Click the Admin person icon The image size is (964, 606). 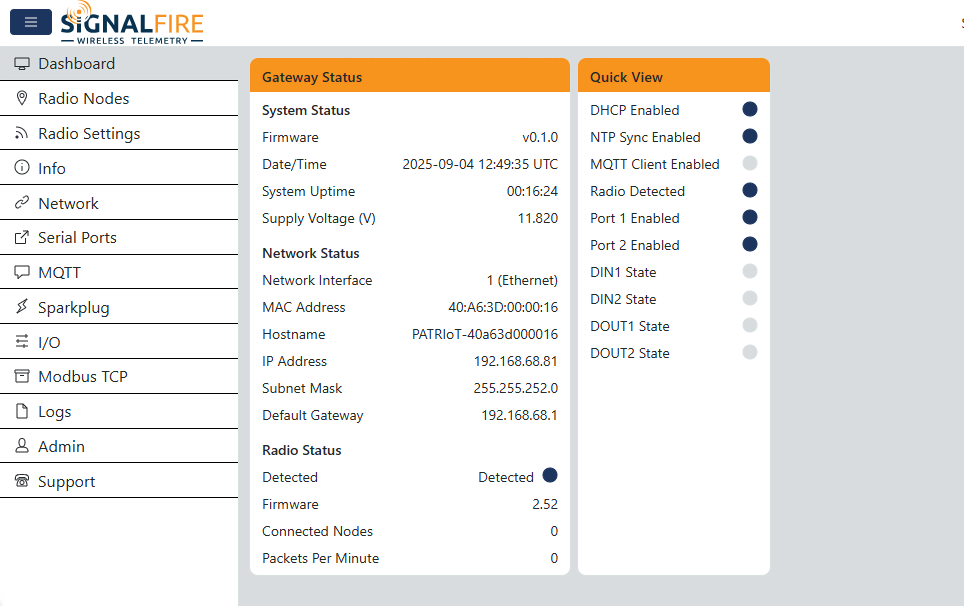(22, 447)
